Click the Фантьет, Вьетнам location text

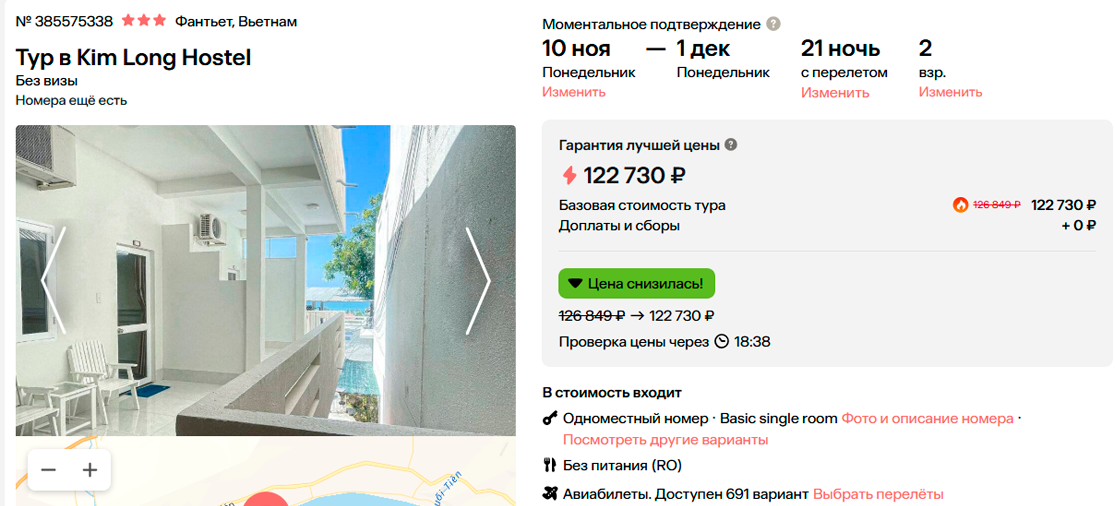pos(236,21)
